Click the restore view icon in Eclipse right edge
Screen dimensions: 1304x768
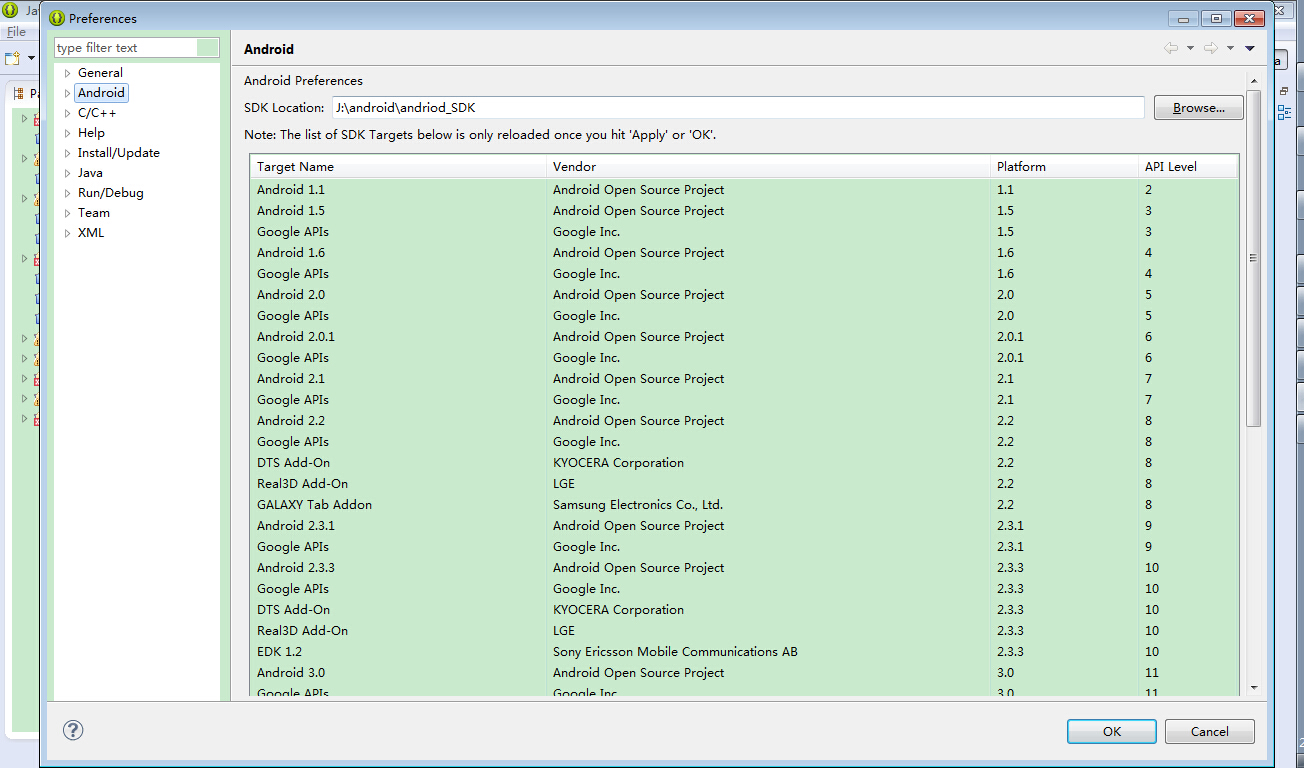pyautogui.click(x=1284, y=90)
